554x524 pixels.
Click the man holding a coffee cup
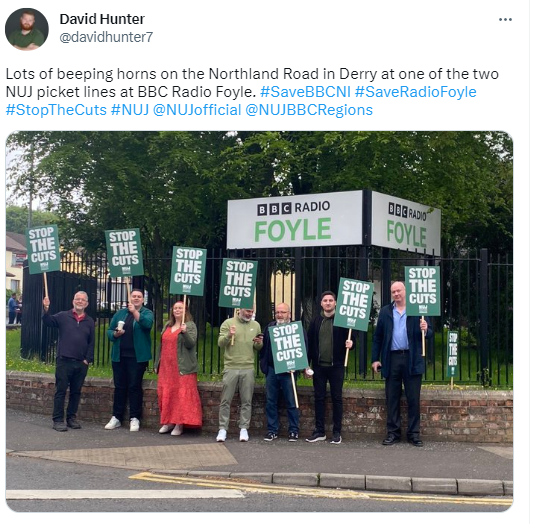pos(129,360)
